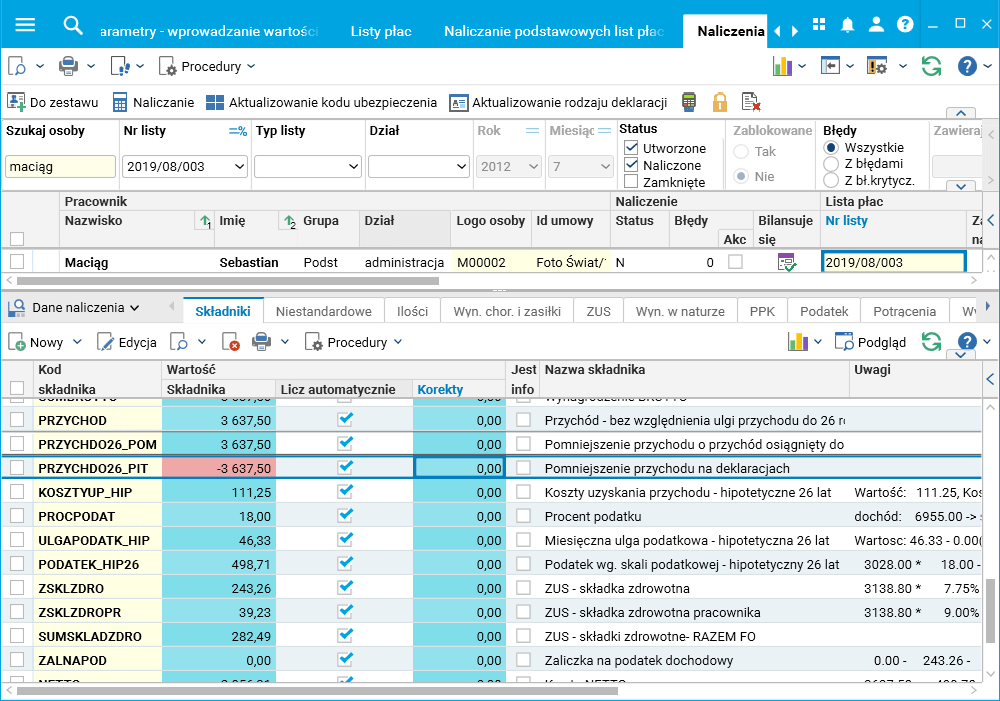Screen dimensions: 1000x701
Task: Switch to the ZUS tab
Action: click(x=598, y=311)
